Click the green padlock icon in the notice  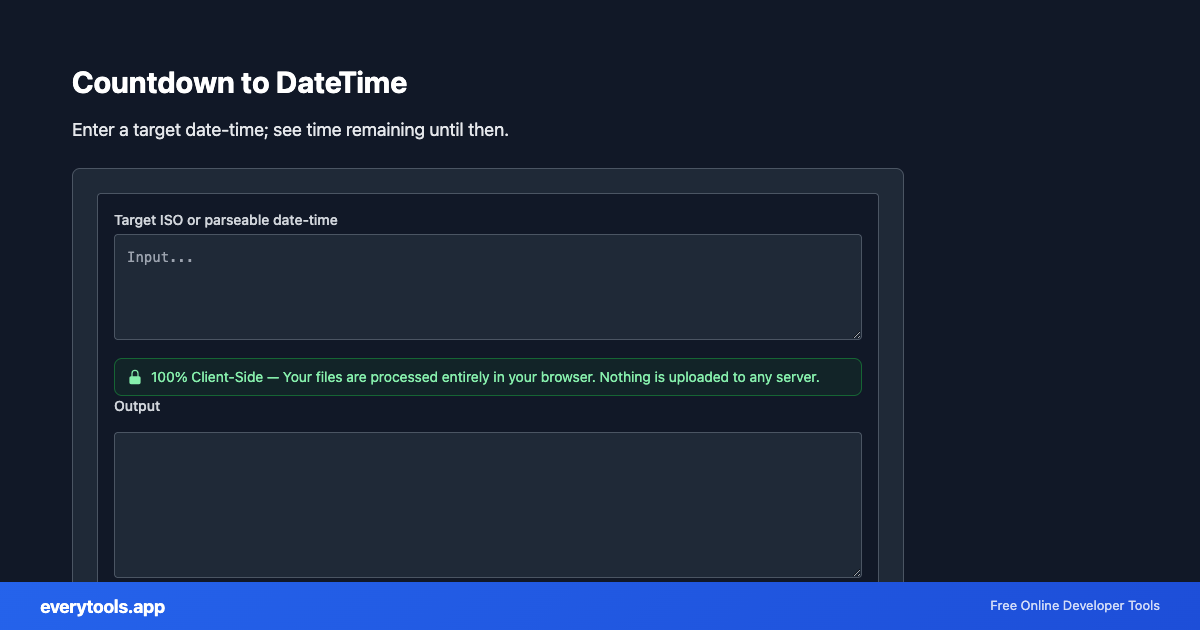click(x=136, y=377)
